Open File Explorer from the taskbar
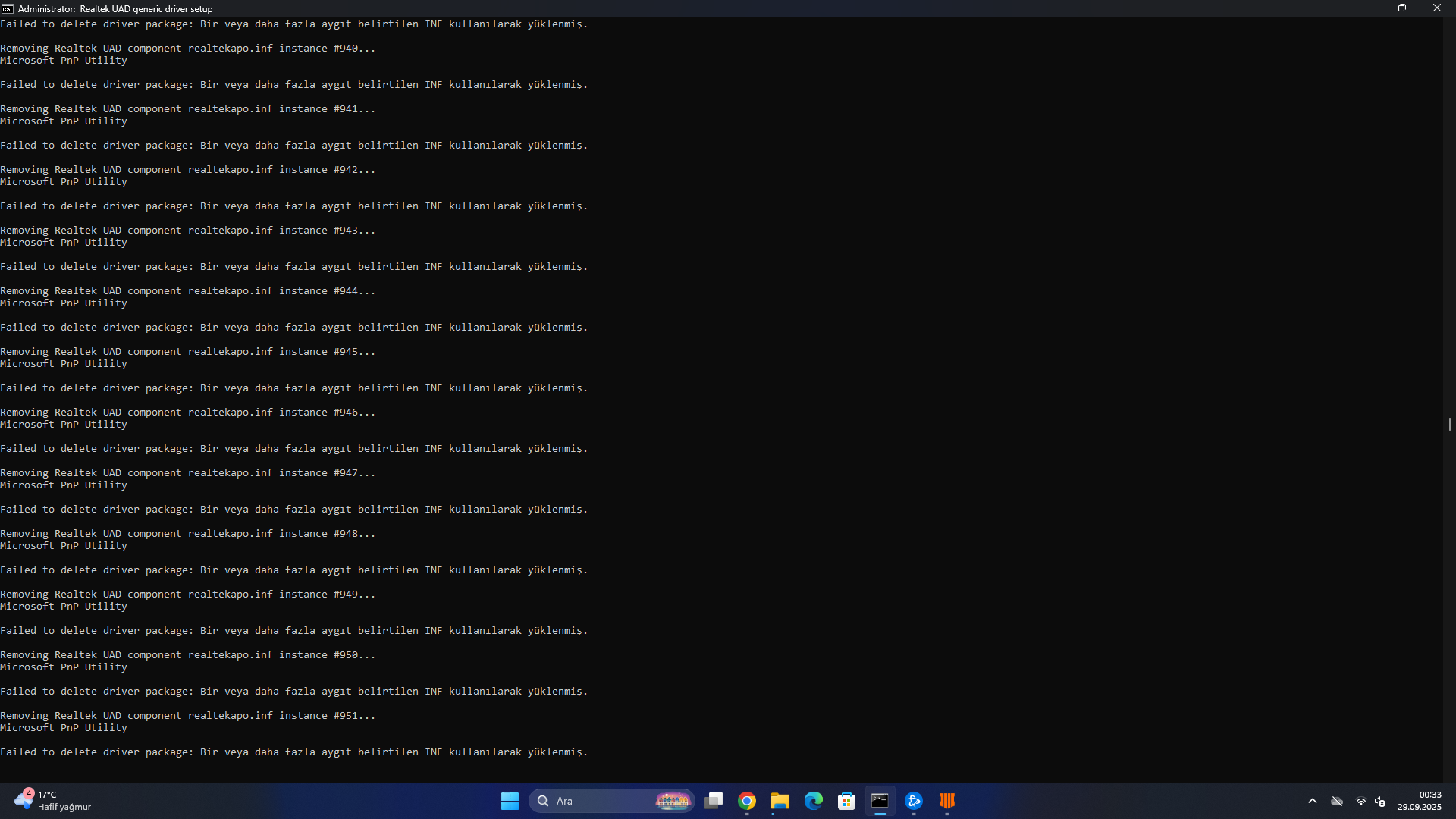1456x819 pixels. [780, 801]
